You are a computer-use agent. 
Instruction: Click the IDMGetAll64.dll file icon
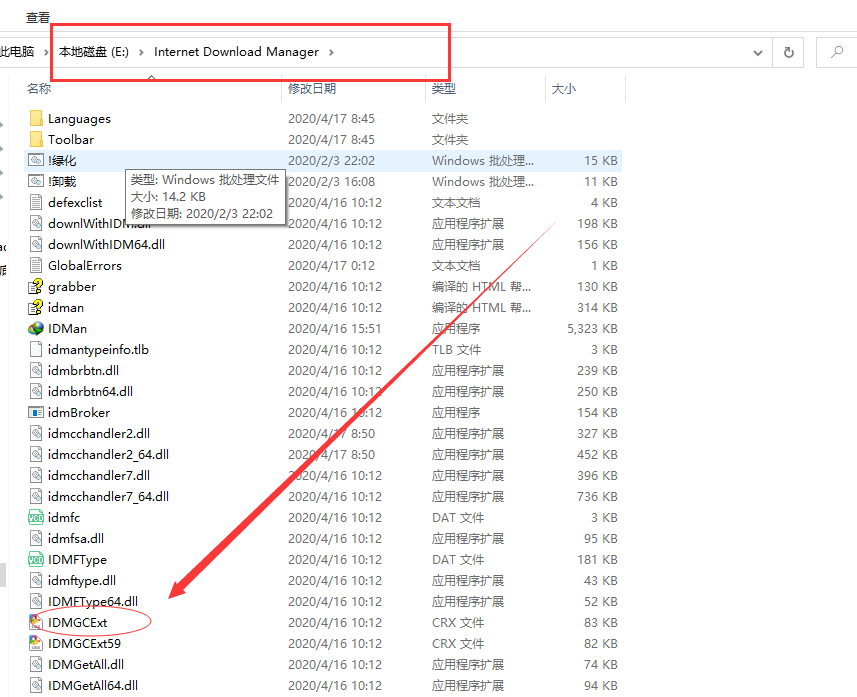tap(36, 685)
